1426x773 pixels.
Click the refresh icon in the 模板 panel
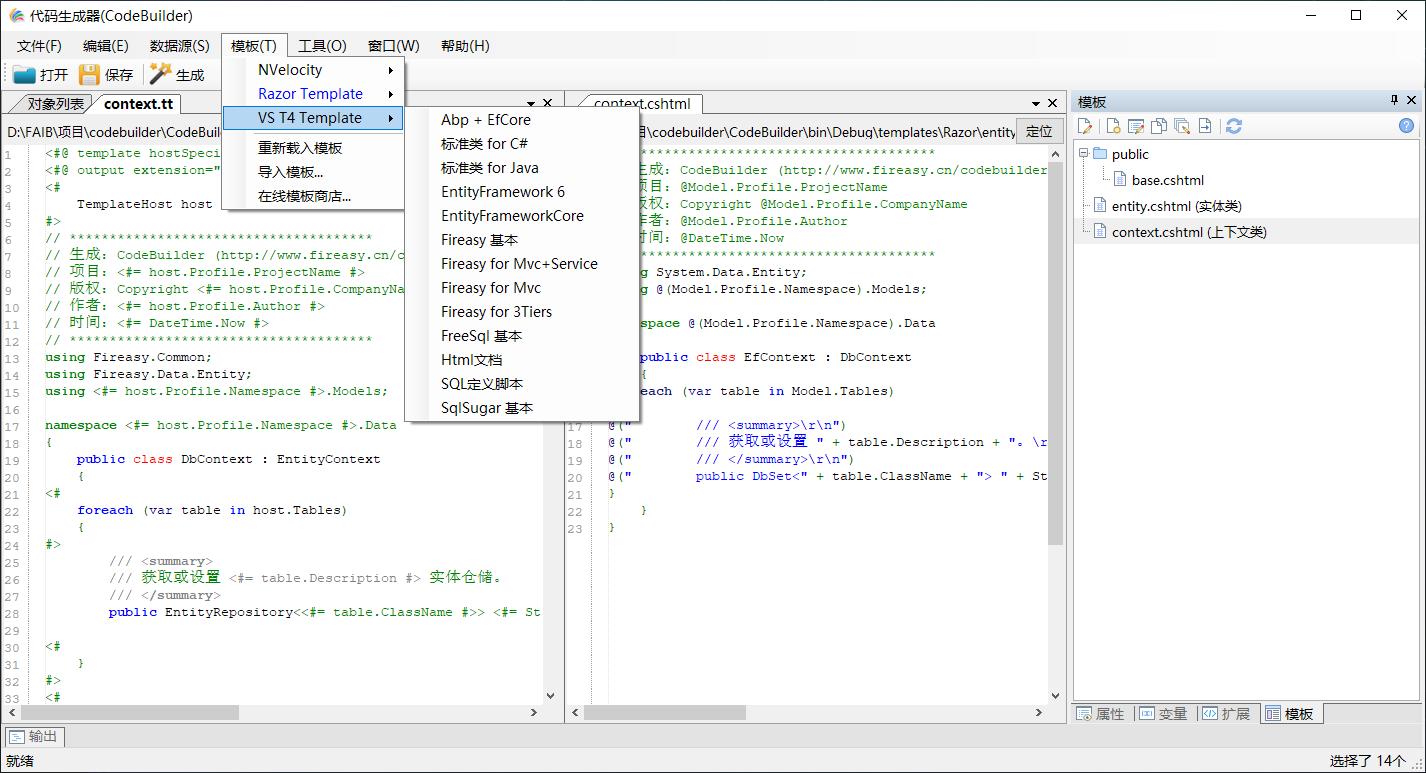tap(1234, 126)
